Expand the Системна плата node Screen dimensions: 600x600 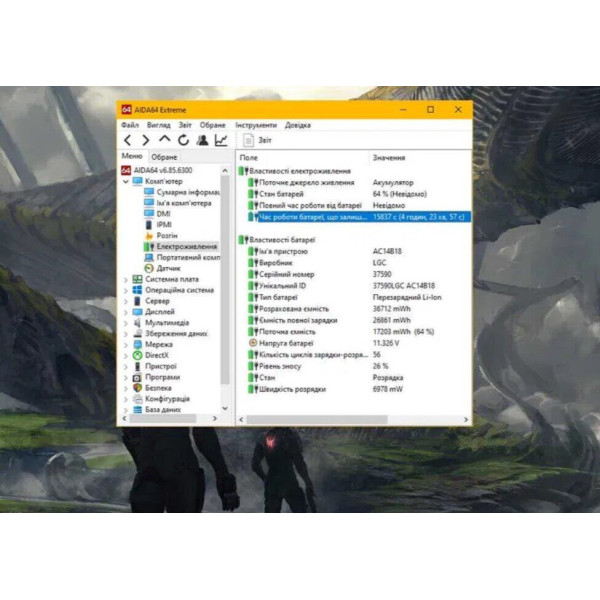pyautogui.click(x=126, y=280)
